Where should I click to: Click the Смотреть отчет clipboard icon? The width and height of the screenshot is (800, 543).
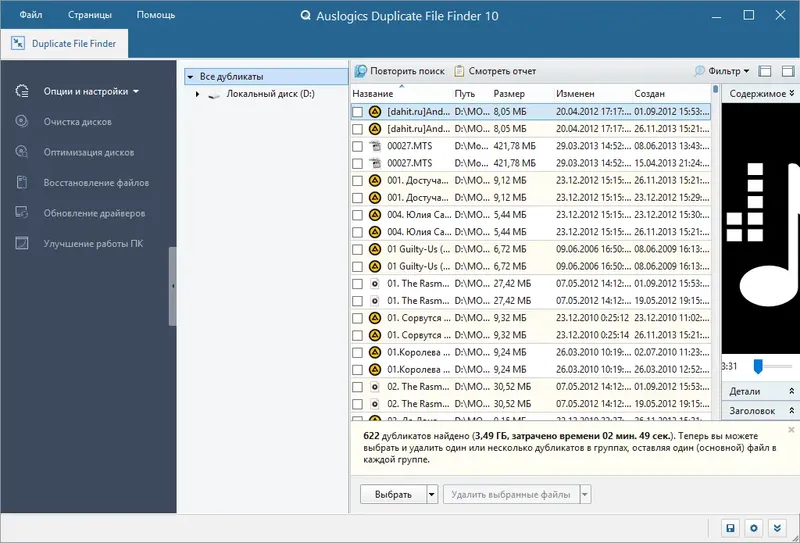click(459, 71)
